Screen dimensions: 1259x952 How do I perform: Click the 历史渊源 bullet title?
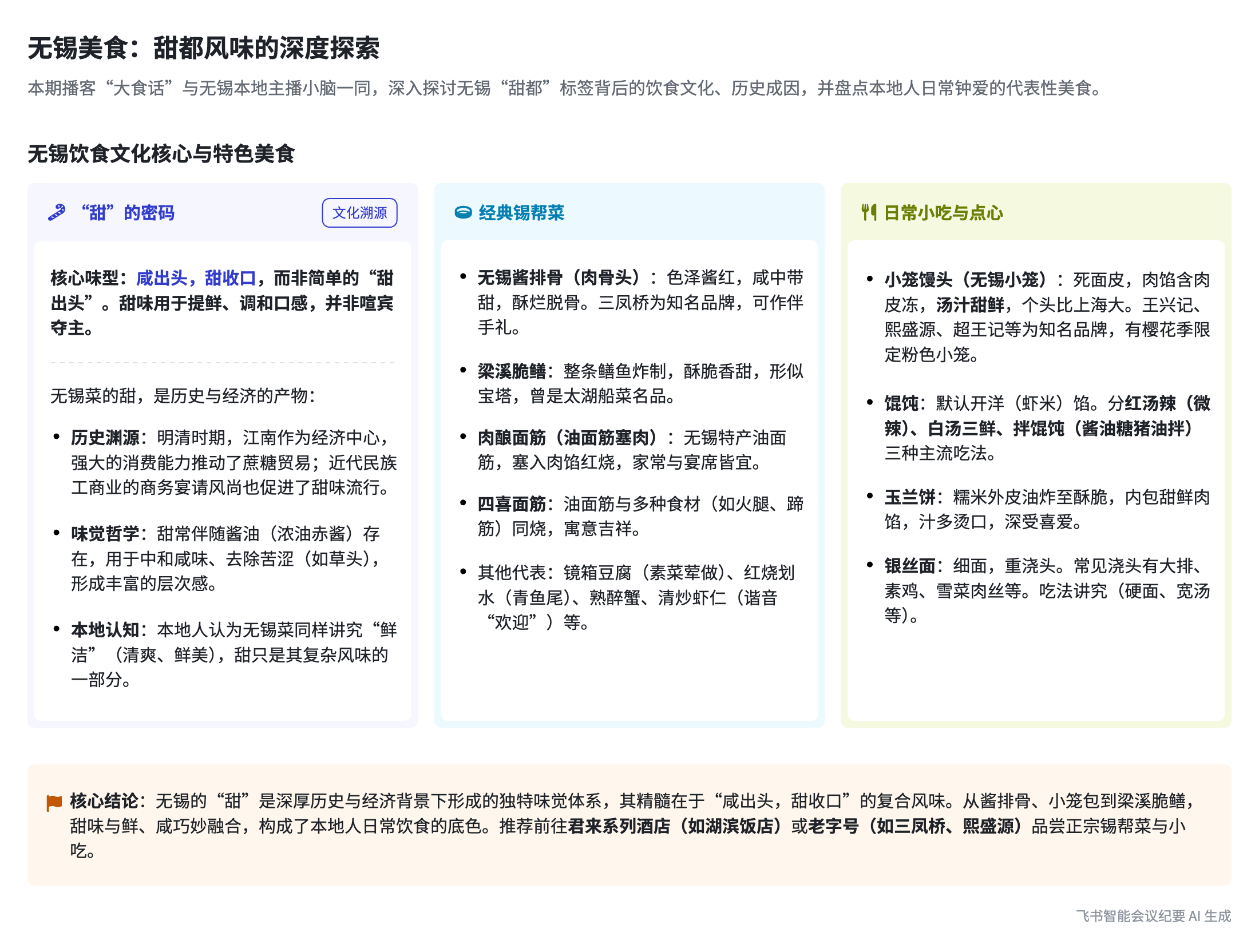tap(105, 438)
